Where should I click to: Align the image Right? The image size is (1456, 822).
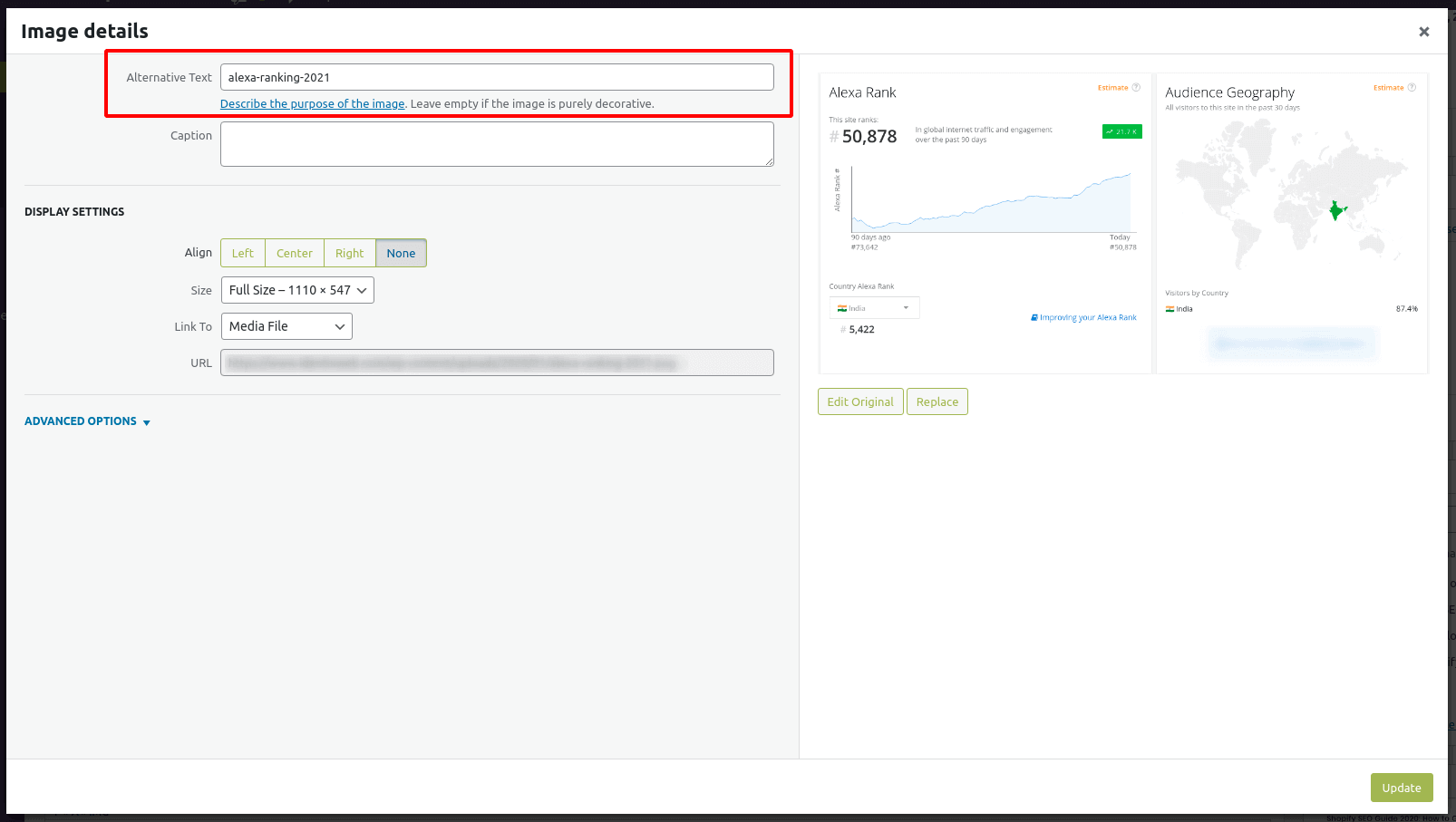[350, 253]
